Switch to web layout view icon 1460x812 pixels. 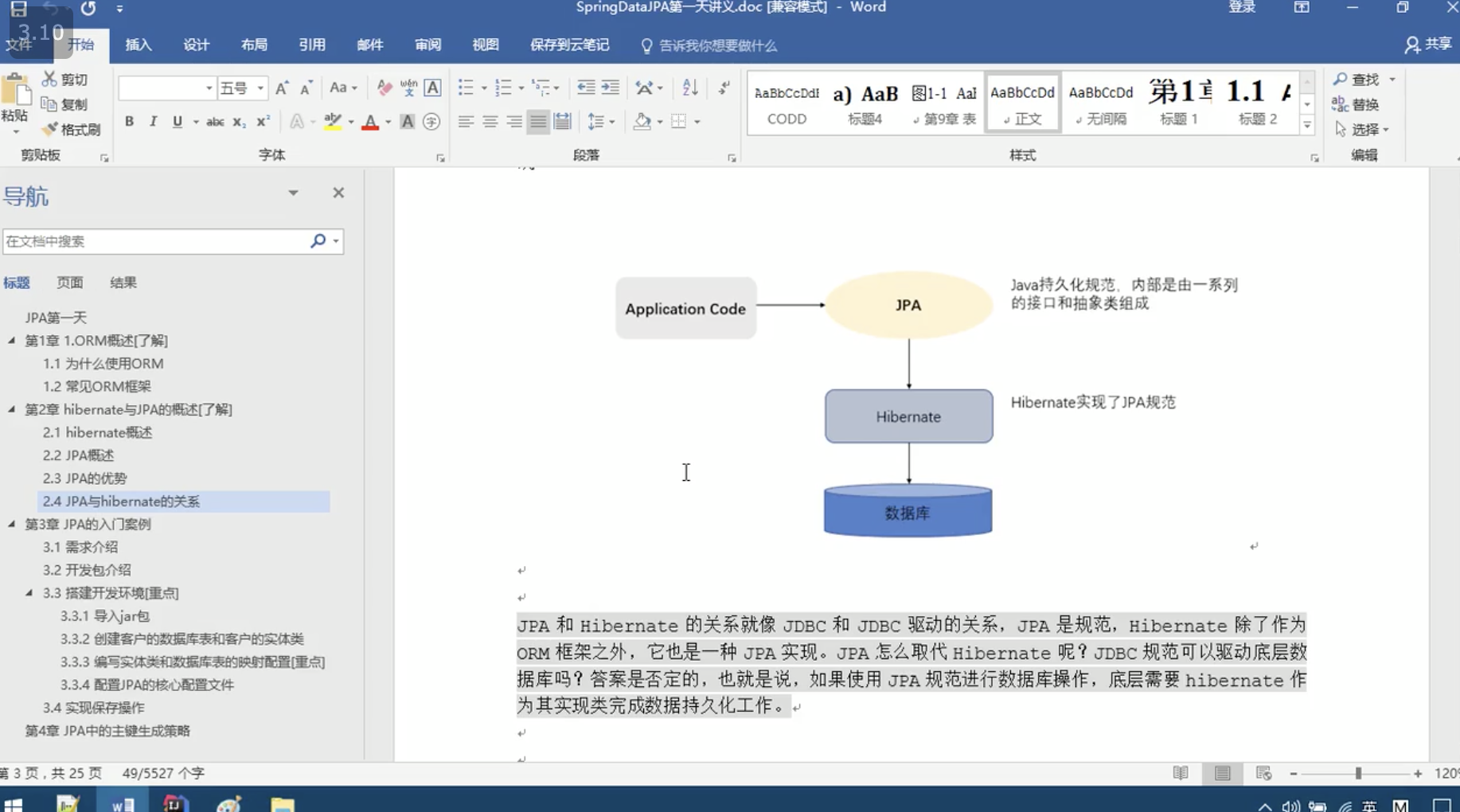coord(1263,773)
